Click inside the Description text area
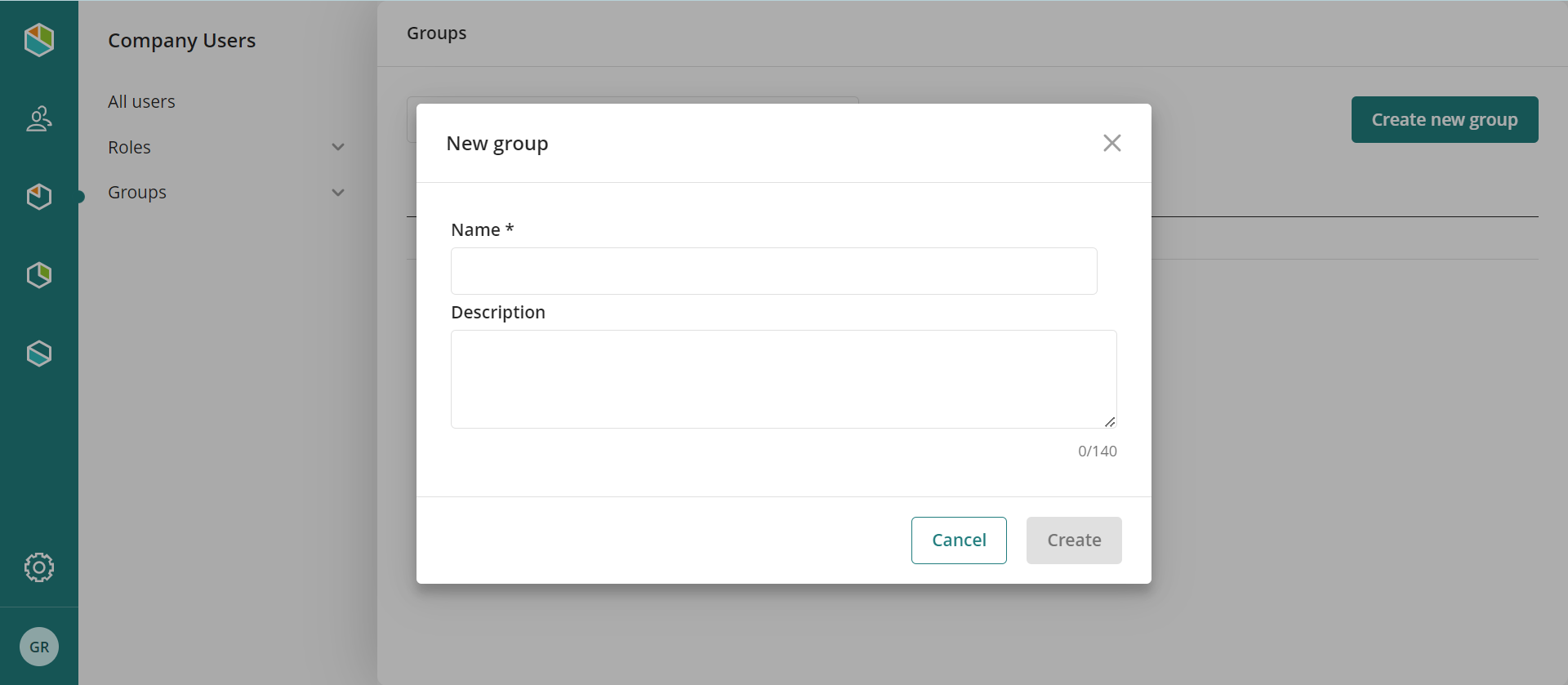This screenshot has height=685, width=1568. point(782,379)
